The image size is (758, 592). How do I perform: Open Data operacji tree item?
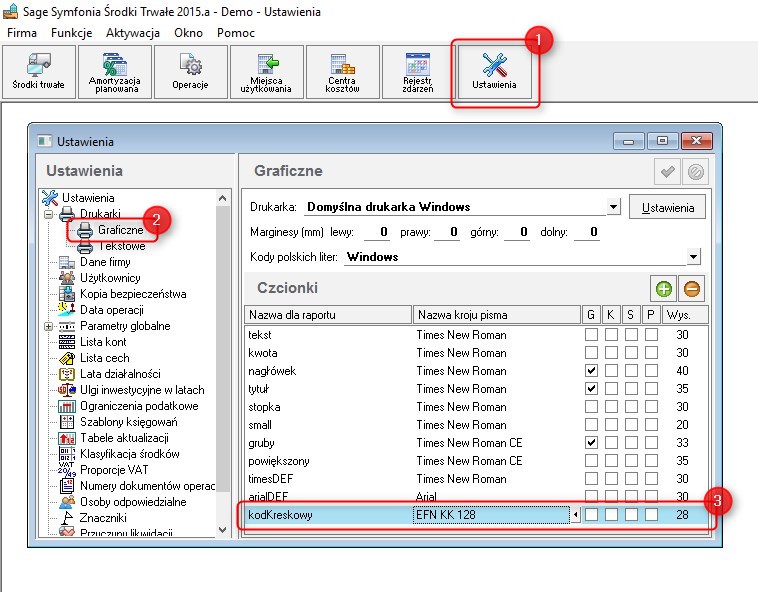[x=112, y=310]
